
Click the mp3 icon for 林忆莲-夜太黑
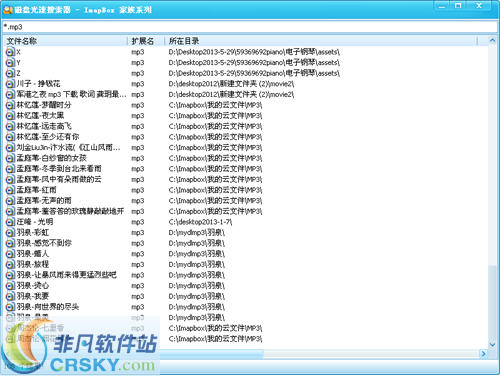pyautogui.click(x=10, y=116)
